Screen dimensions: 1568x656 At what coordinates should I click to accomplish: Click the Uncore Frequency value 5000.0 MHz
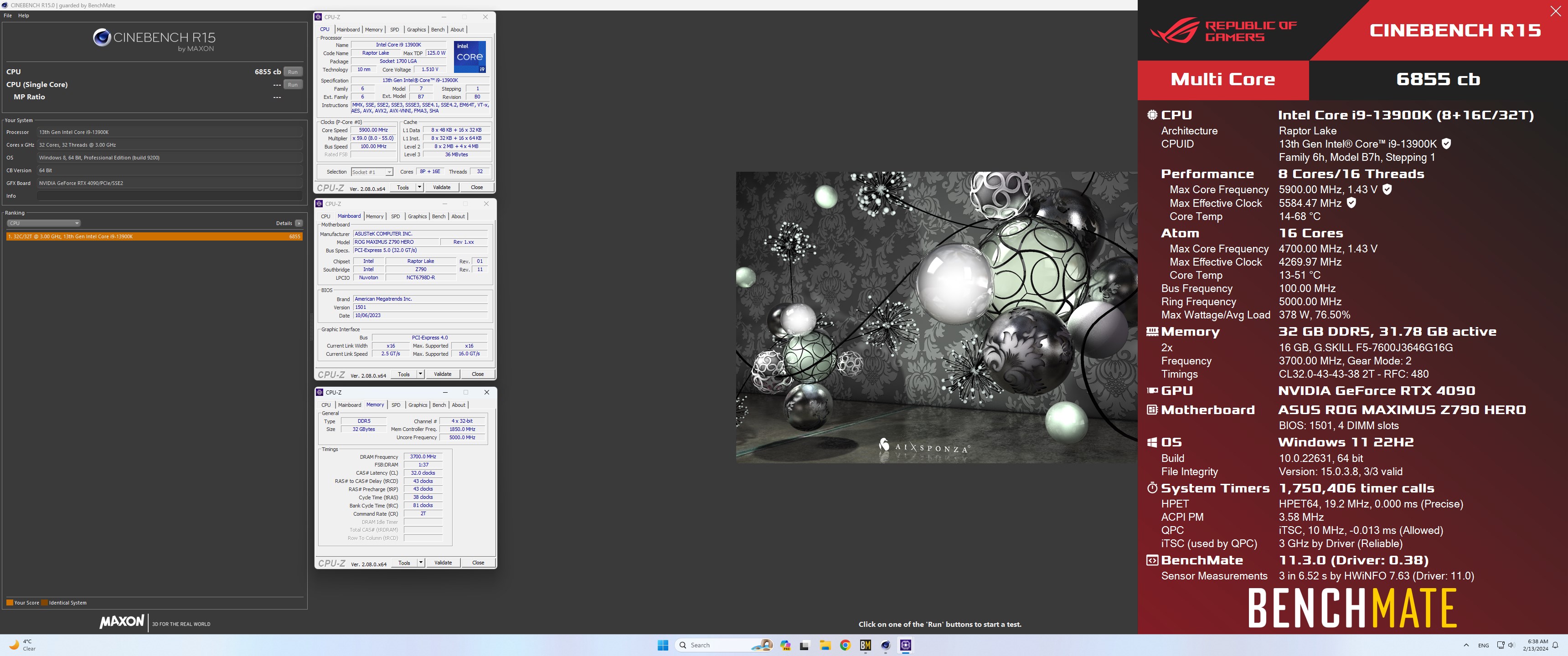point(462,437)
